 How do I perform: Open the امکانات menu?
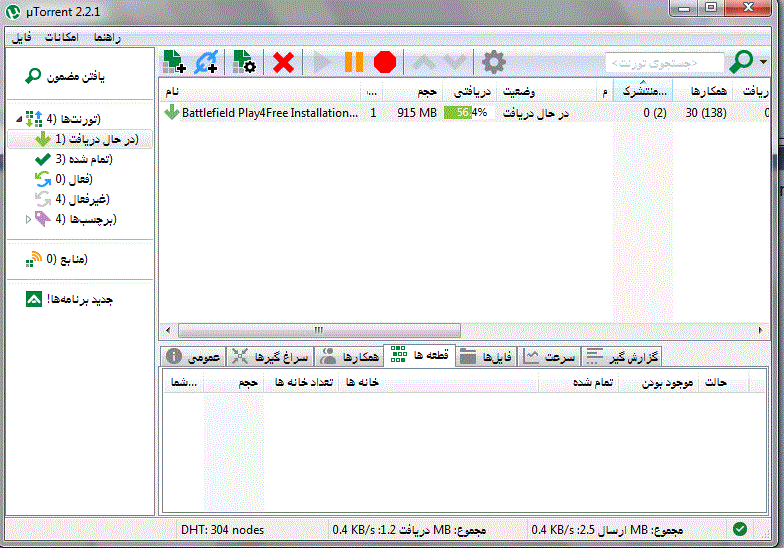click(x=63, y=36)
